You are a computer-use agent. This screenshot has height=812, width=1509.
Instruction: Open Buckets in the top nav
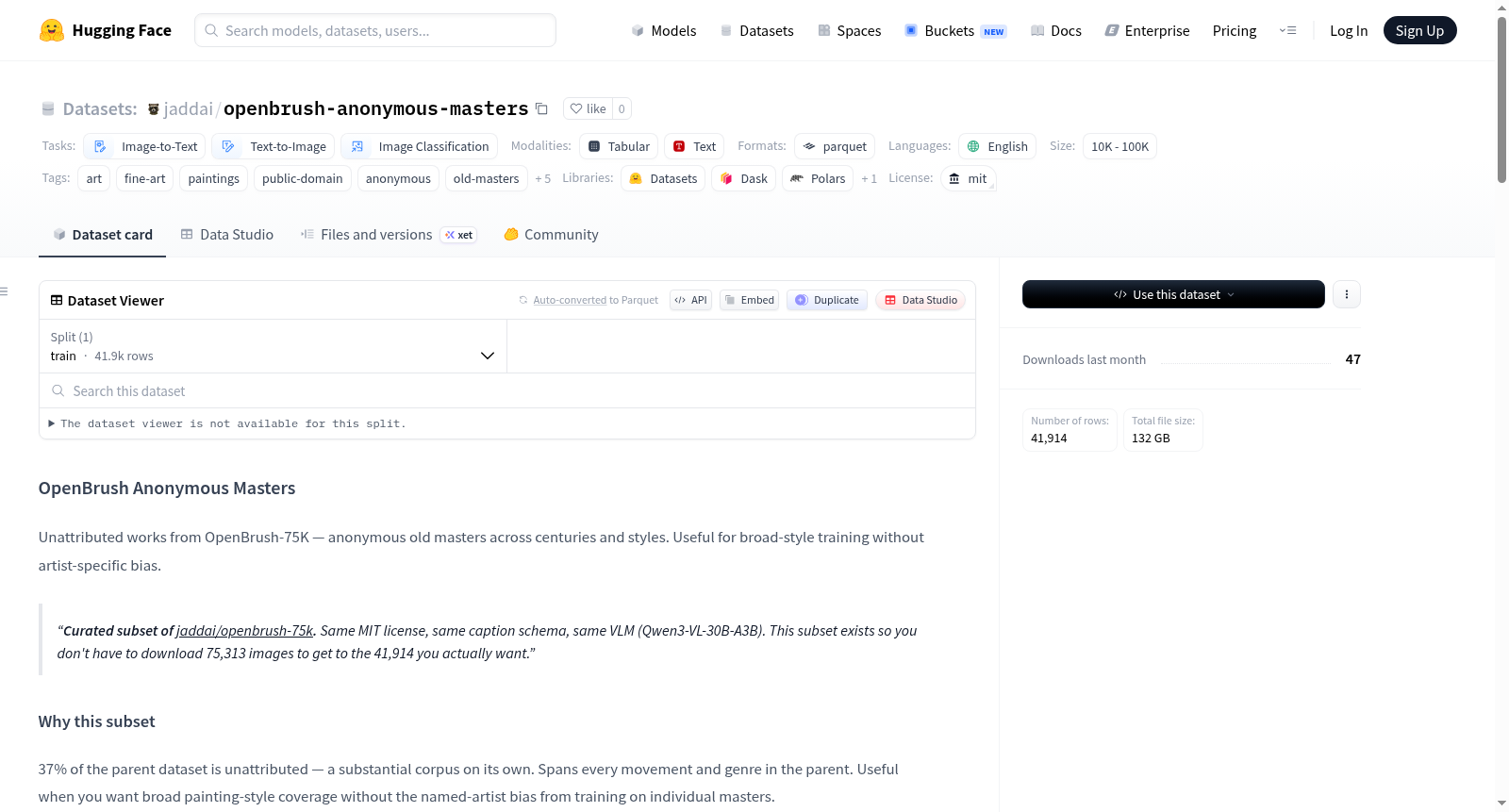point(955,30)
